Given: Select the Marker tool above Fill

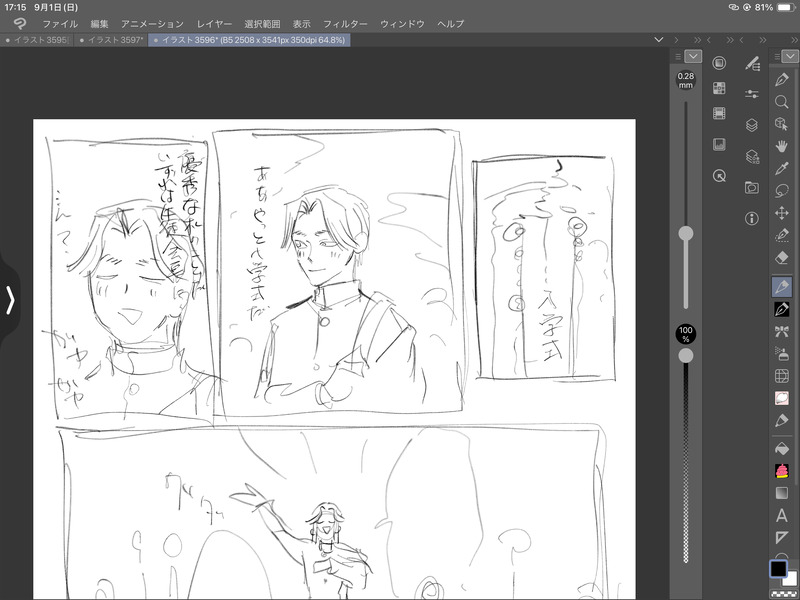Looking at the screenshot, I should click(781, 420).
